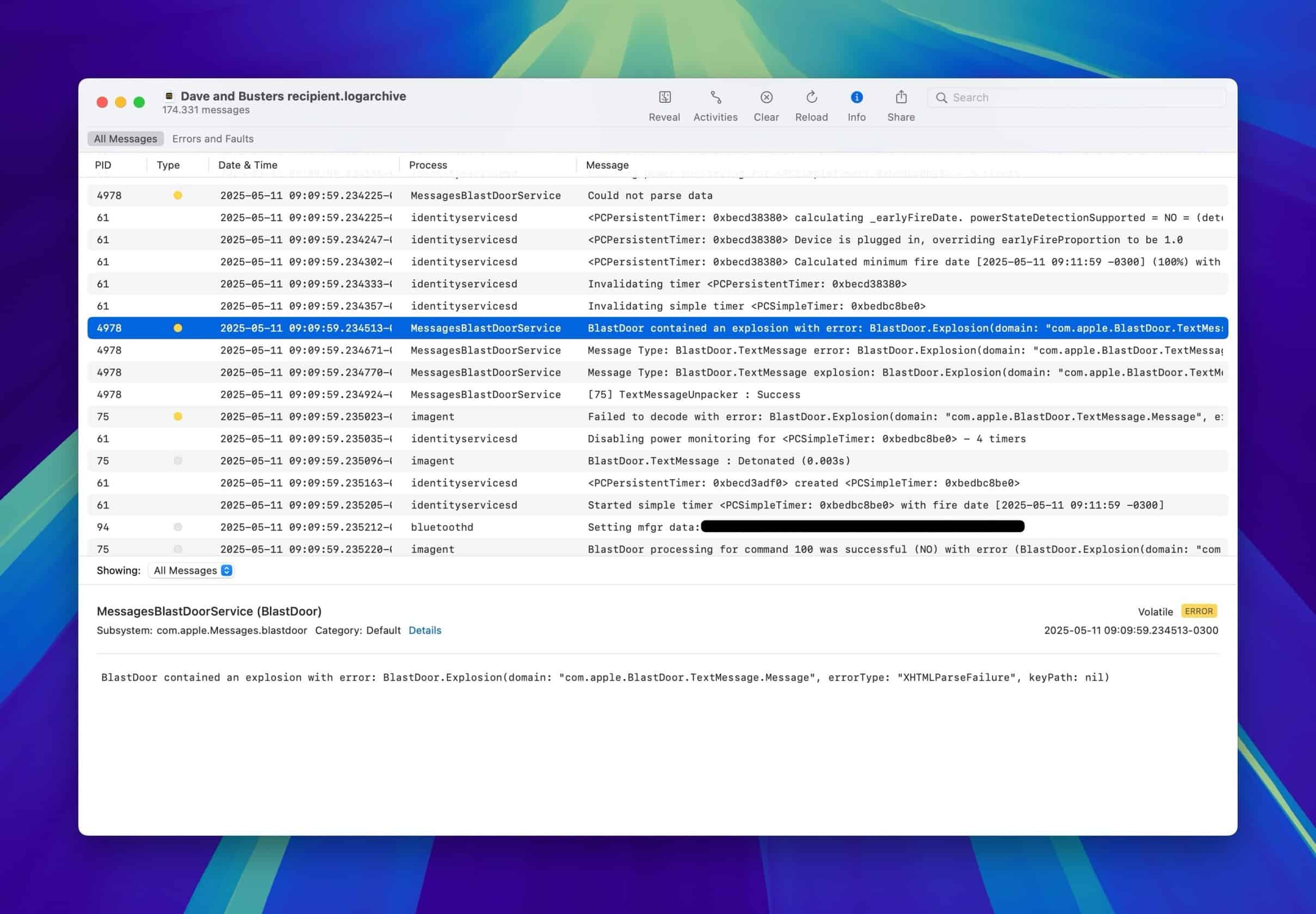This screenshot has width=1316, height=914.
Task: Sort by Process column header
Action: pos(428,165)
